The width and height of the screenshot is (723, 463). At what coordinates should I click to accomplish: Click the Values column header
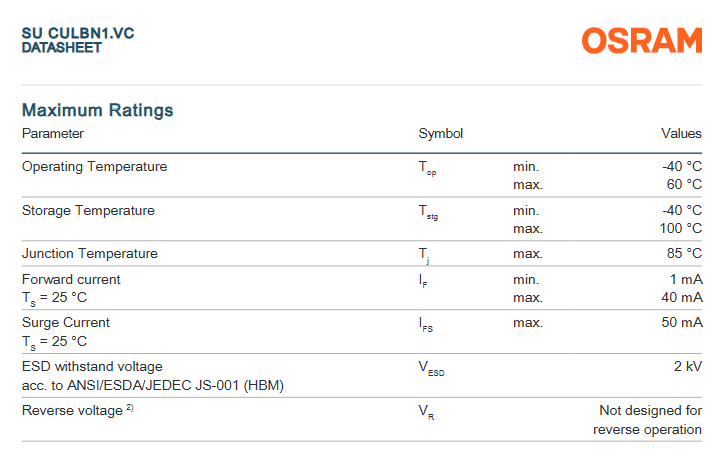click(x=681, y=133)
